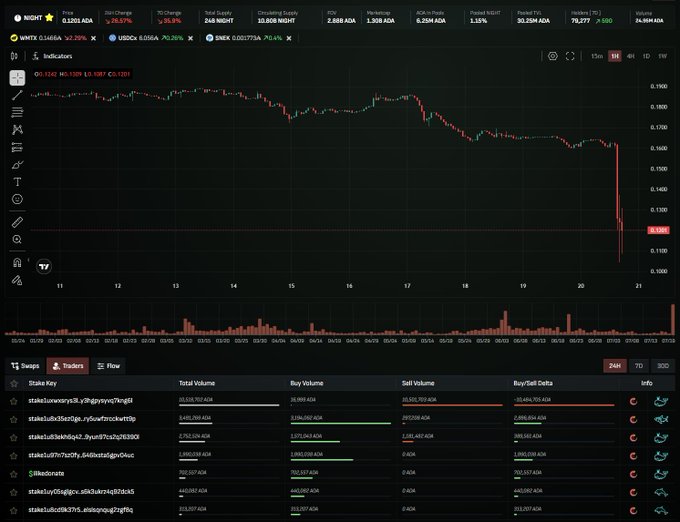680x522 pixels.
Task: Click the TradingView logo on chart
Action: pos(44,266)
